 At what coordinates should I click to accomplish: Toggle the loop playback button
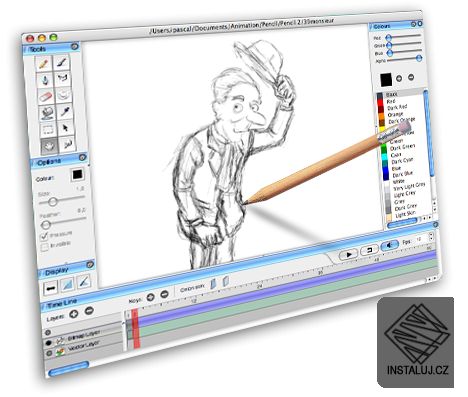pos(369,250)
